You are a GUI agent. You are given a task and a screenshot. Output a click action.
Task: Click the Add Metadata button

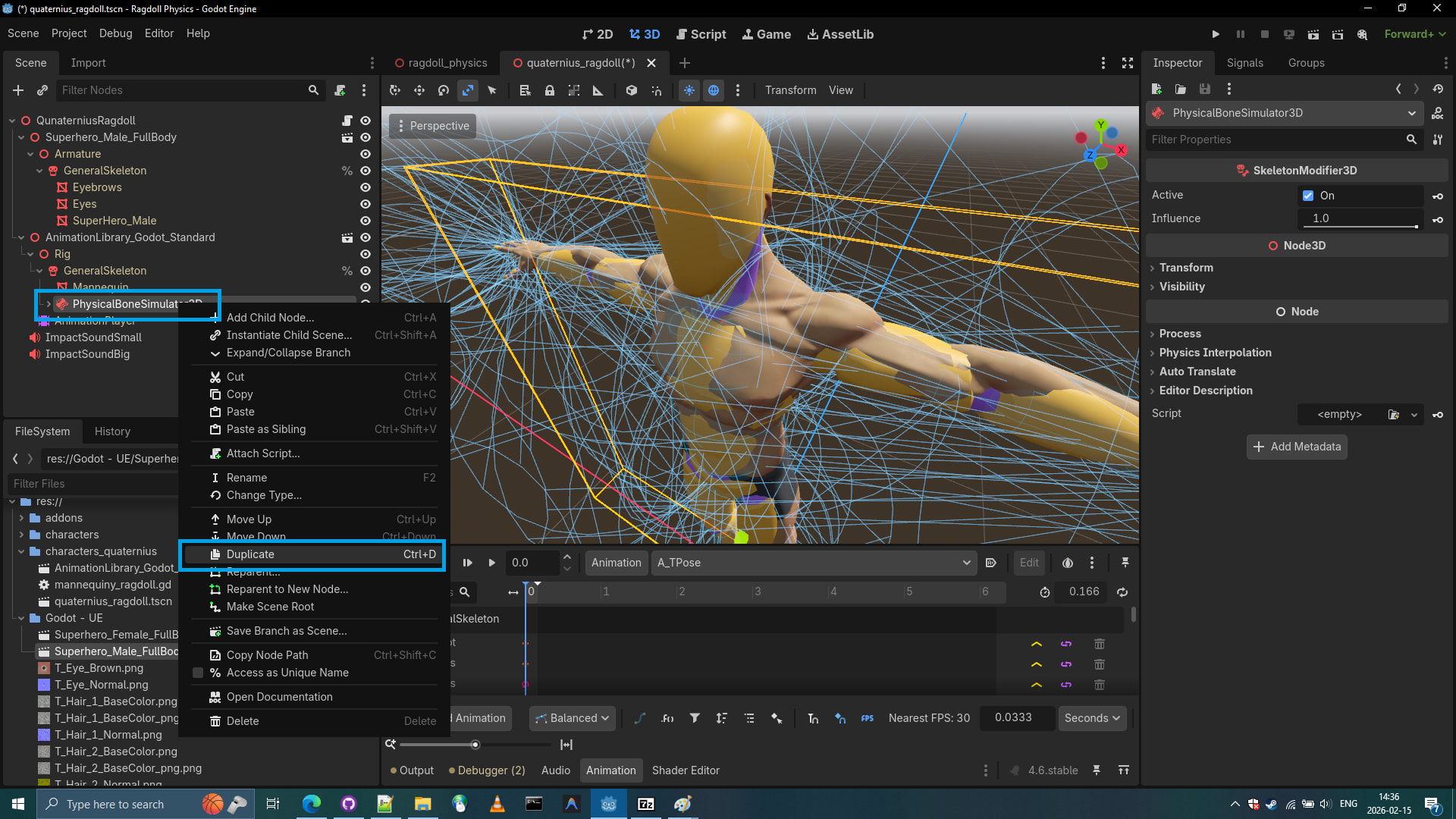click(x=1297, y=447)
